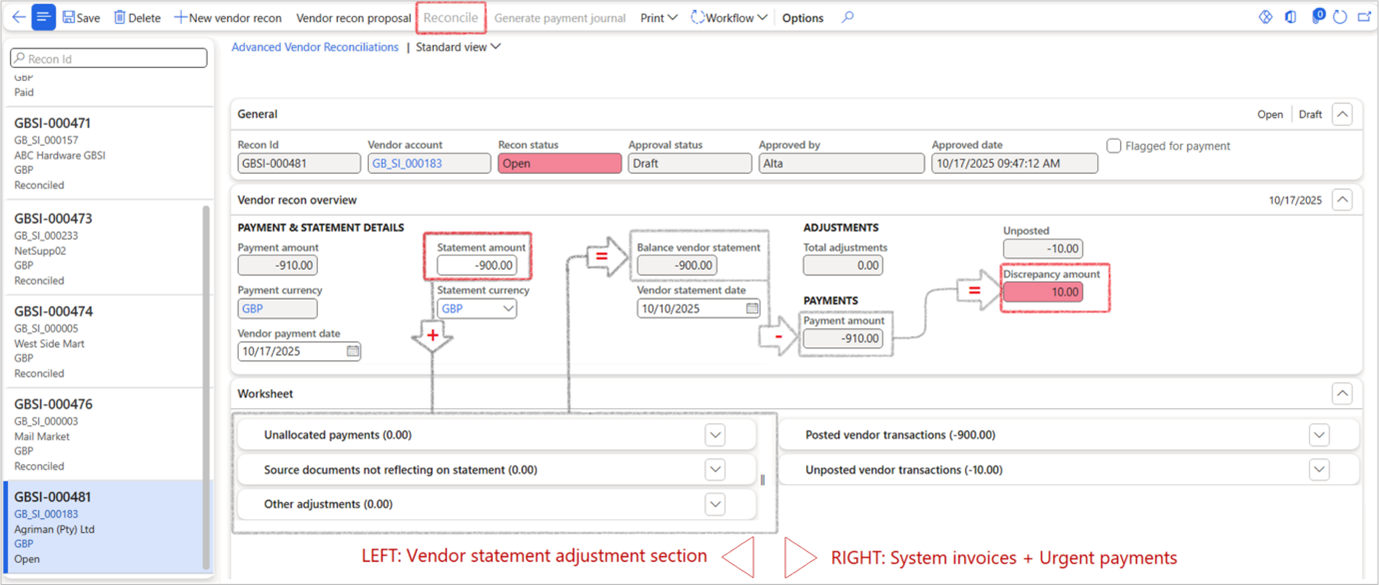
Task: Open calendar picker for Vendor payment date
Action: pos(353,351)
